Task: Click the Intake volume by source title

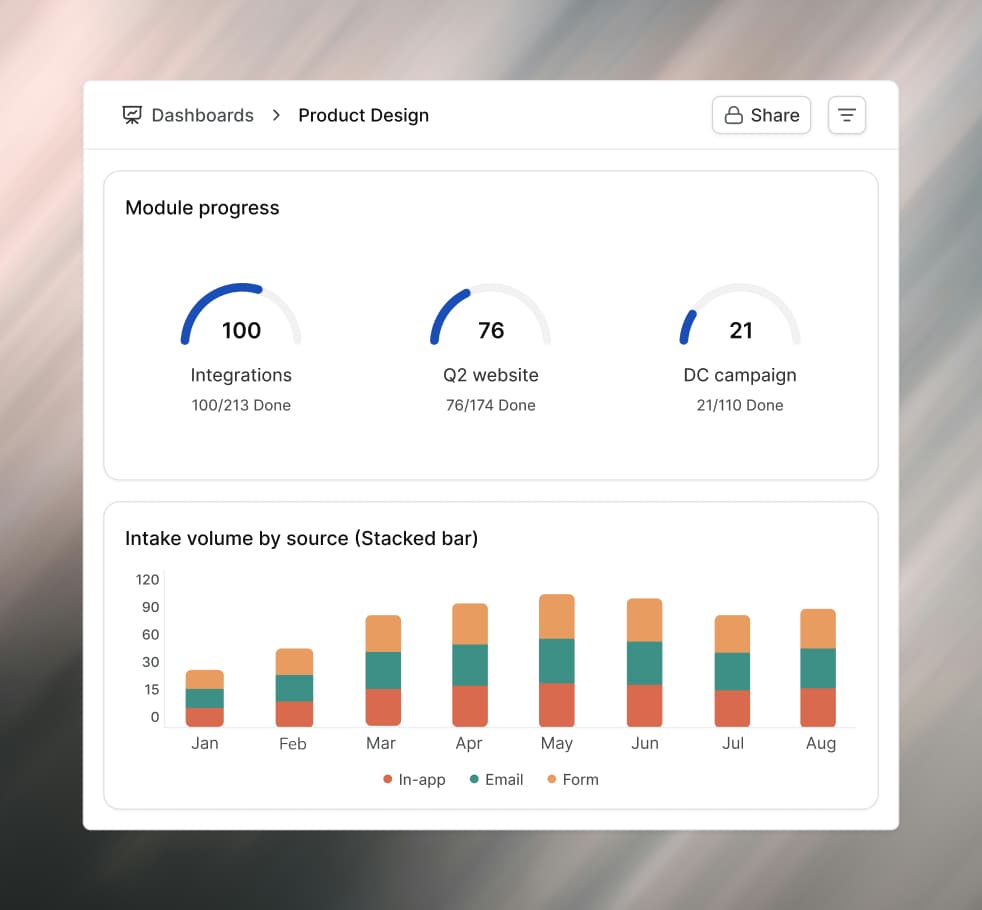Action: [x=301, y=539]
